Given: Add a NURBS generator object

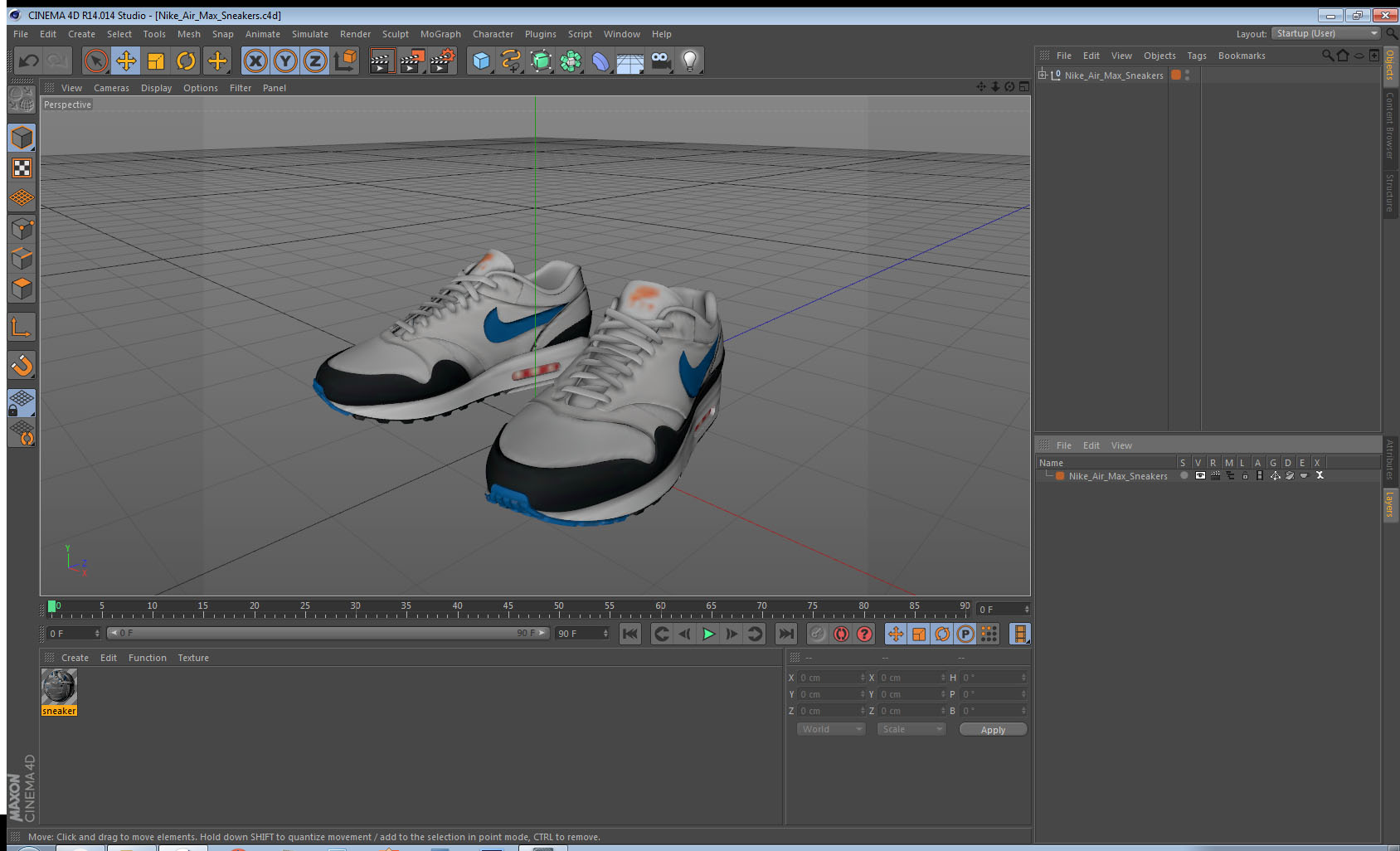Looking at the screenshot, I should point(541,61).
